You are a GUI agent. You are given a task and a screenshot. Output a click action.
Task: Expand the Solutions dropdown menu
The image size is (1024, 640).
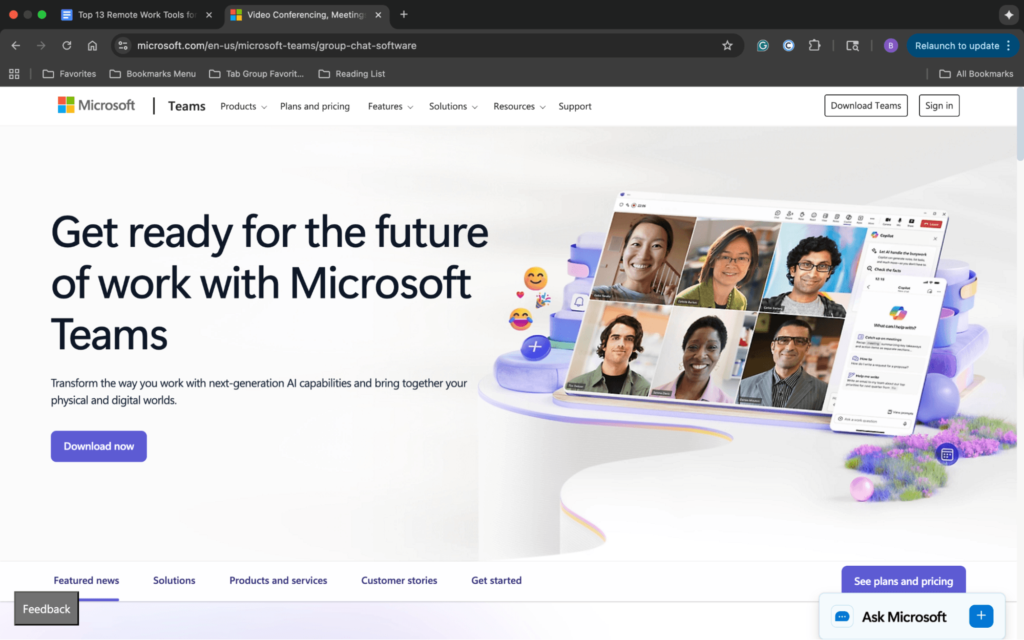[x=453, y=106]
